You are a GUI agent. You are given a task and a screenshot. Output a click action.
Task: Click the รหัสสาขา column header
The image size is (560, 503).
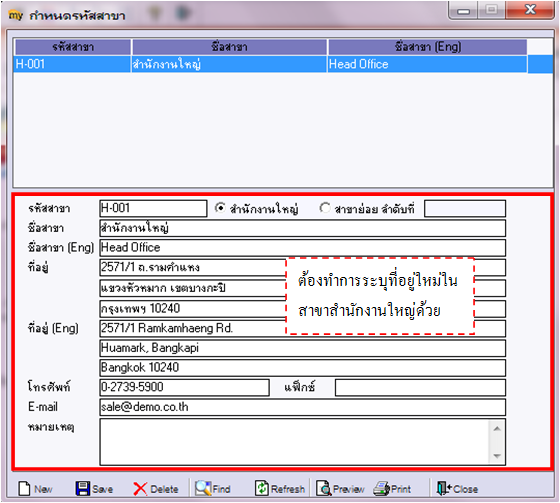point(72,47)
